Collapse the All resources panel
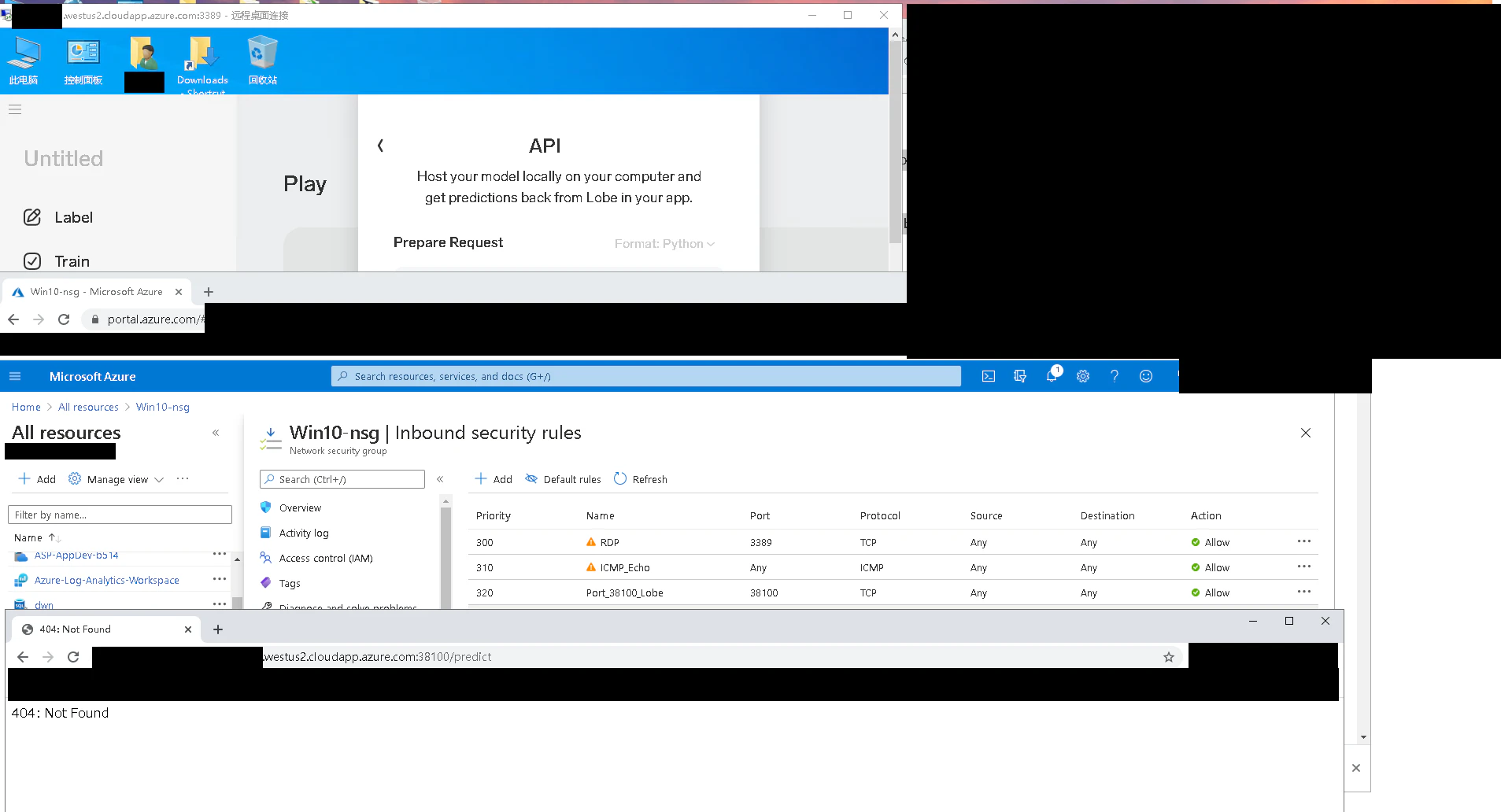The width and height of the screenshot is (1501, 812). [x=216, y=433]
